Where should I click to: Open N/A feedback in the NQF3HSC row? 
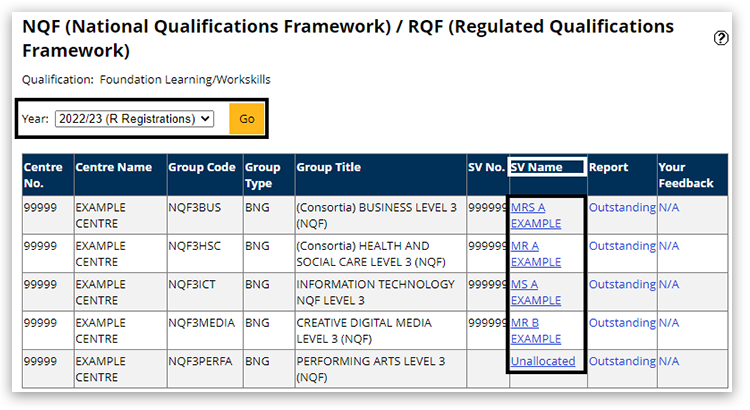click(x=668, y=246)
